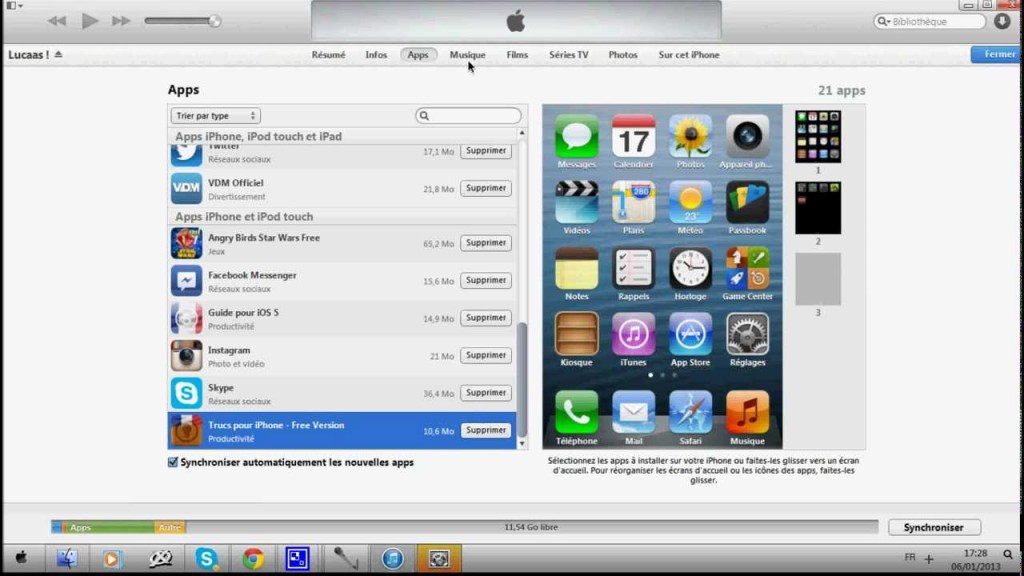Open the Photos tab
This screenshot has height=576, width=1024.
point(622,55)
